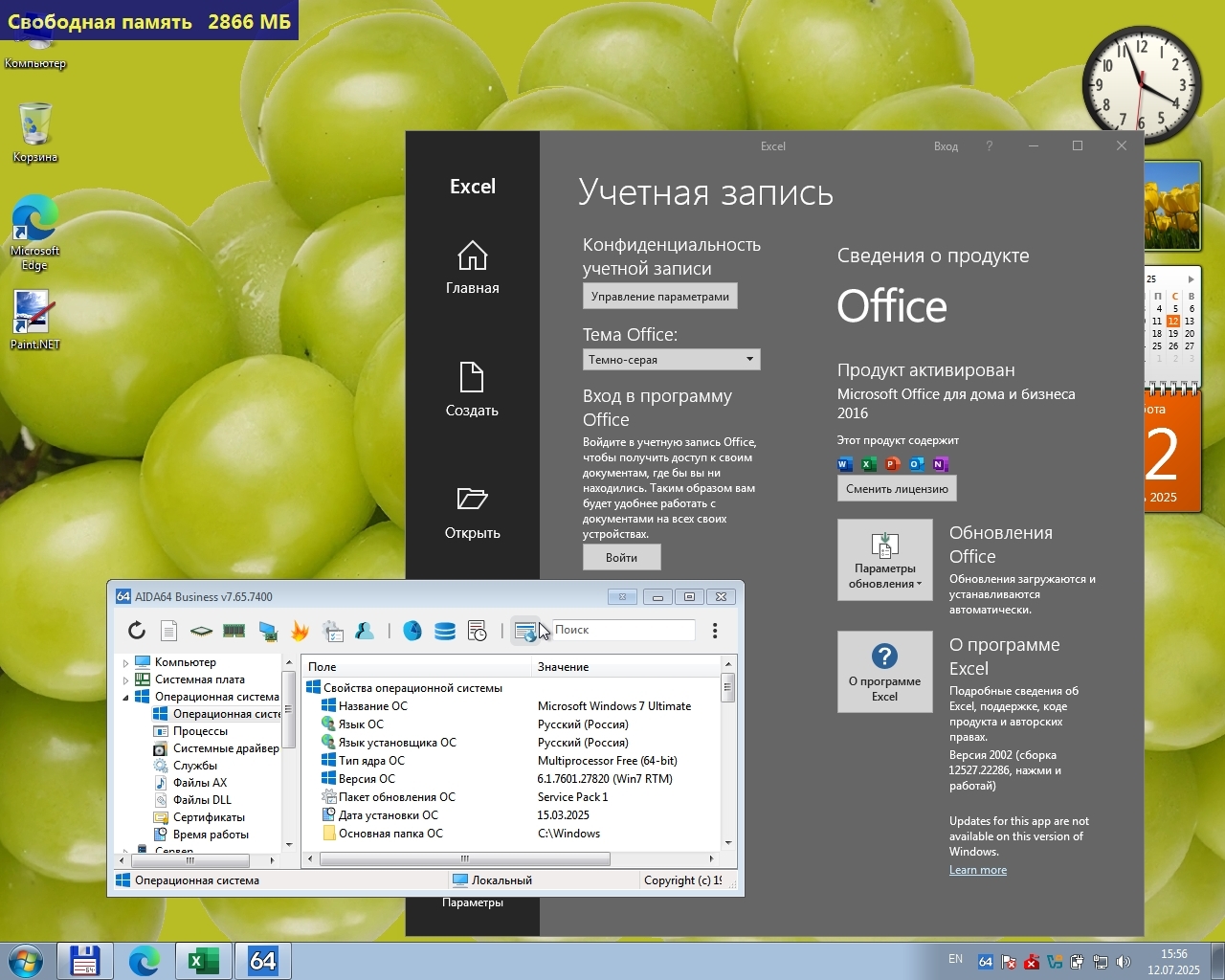
Task: Click the Войти button in Excel
Action: pos(621,557)
